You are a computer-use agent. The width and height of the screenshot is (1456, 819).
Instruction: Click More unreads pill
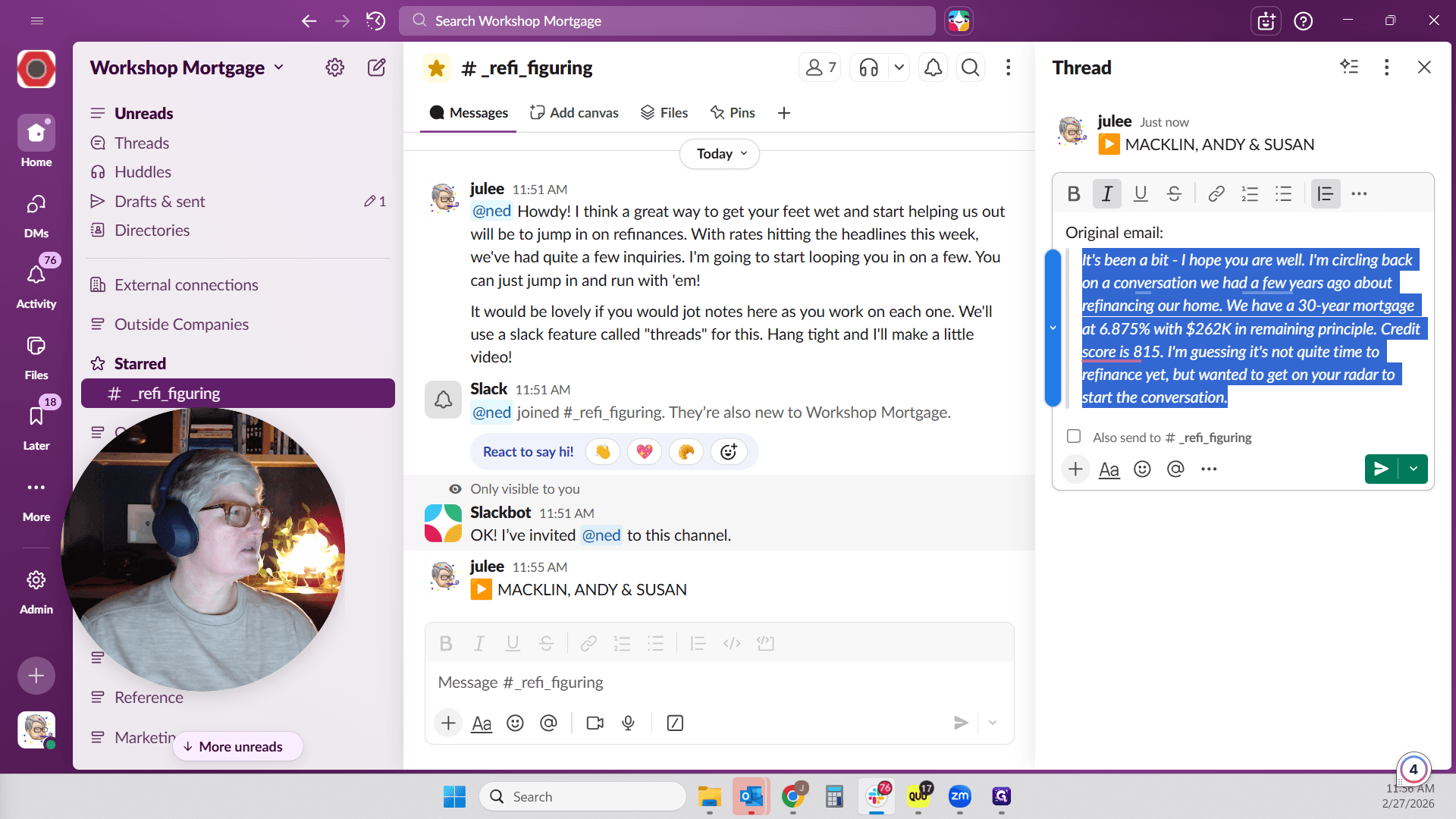237,746
